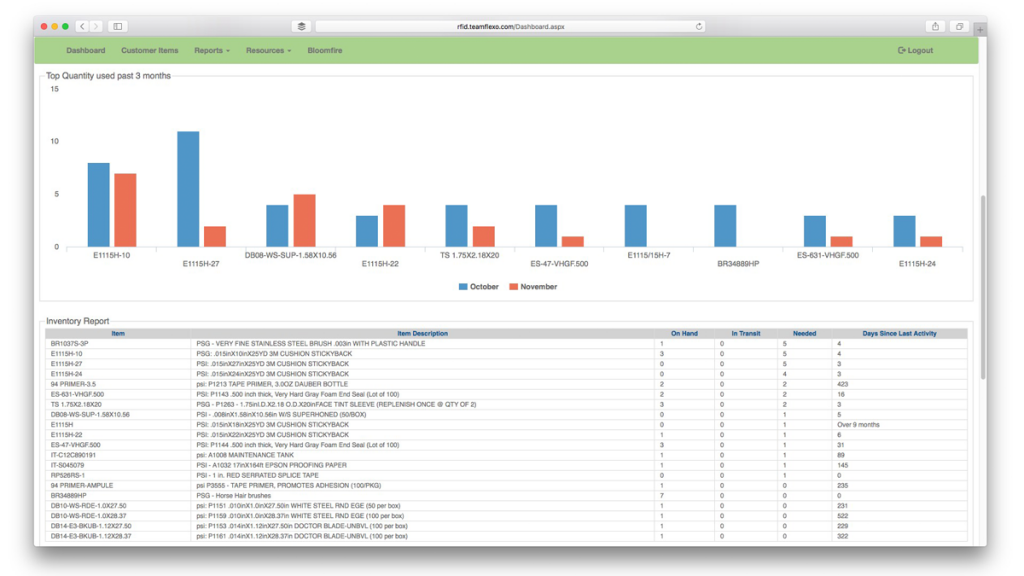
Task: Click the blue October bar for E1115/15H-7
Action: click(x=635, y=226)
